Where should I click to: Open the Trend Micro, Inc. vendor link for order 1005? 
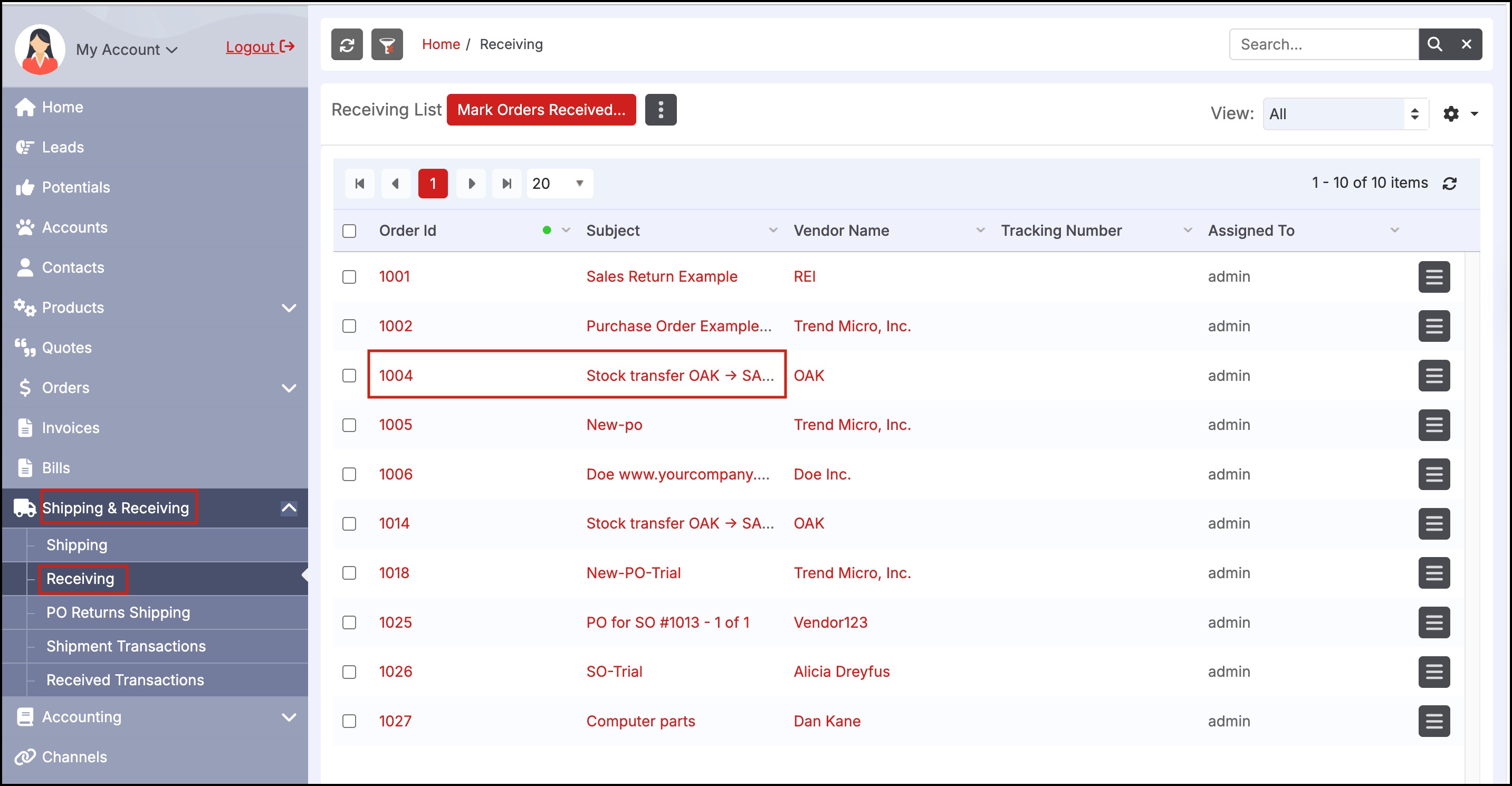click(851, 425)
